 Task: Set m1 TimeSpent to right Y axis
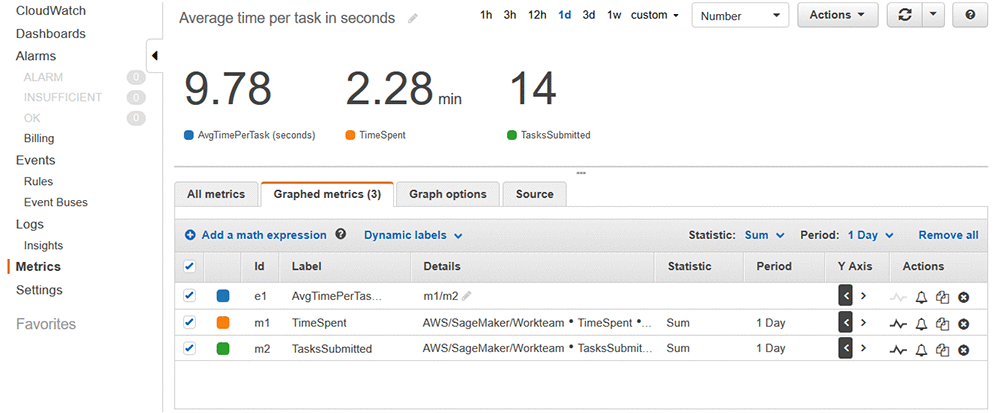tap(864, 322)
